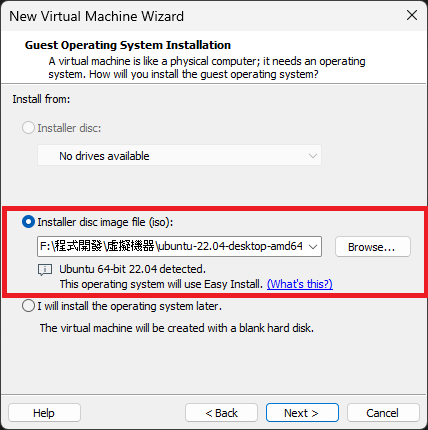Close the New Virtual Machine Wizard window
Viewport: 428px width, 430px height.
[412, 15]
